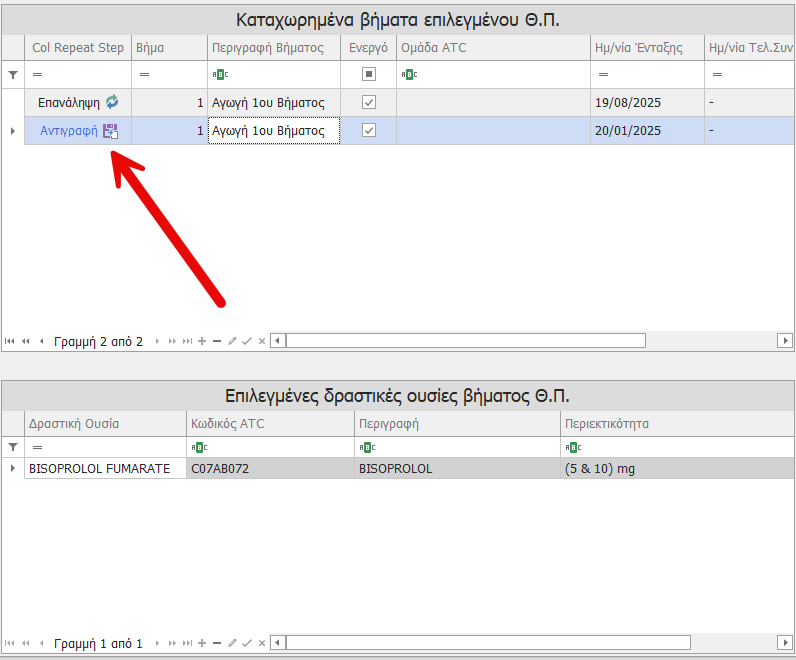This screenshot has height=660, width=796.
Task: Toggle Ενεργό checkbox in the first step row
Action: pos(369,102)
